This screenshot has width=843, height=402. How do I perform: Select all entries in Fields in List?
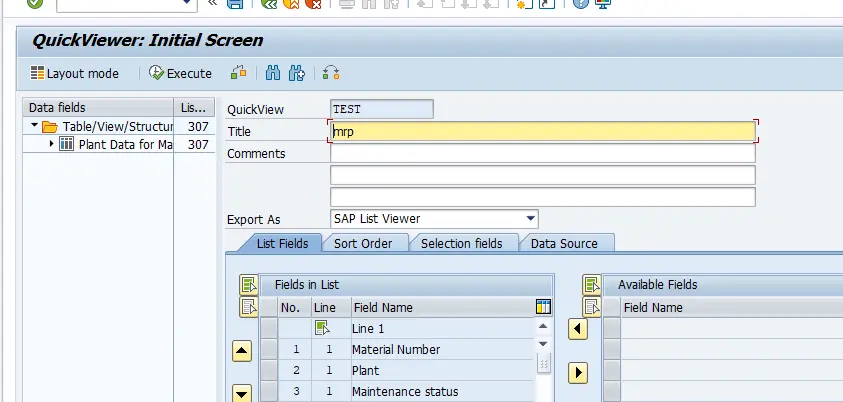coord(248,285)
